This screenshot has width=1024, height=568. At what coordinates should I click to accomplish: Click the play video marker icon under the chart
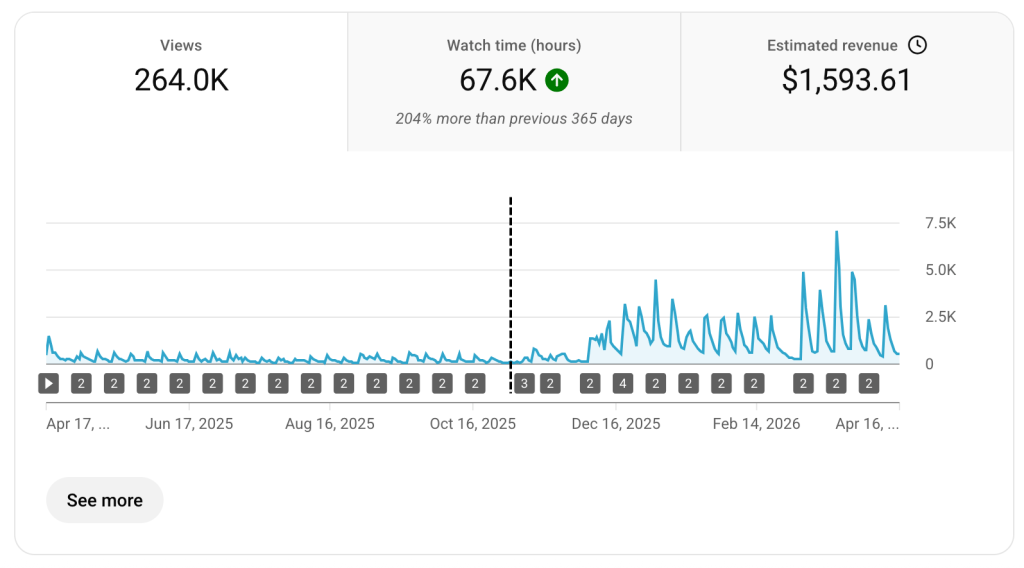[49, 383]
